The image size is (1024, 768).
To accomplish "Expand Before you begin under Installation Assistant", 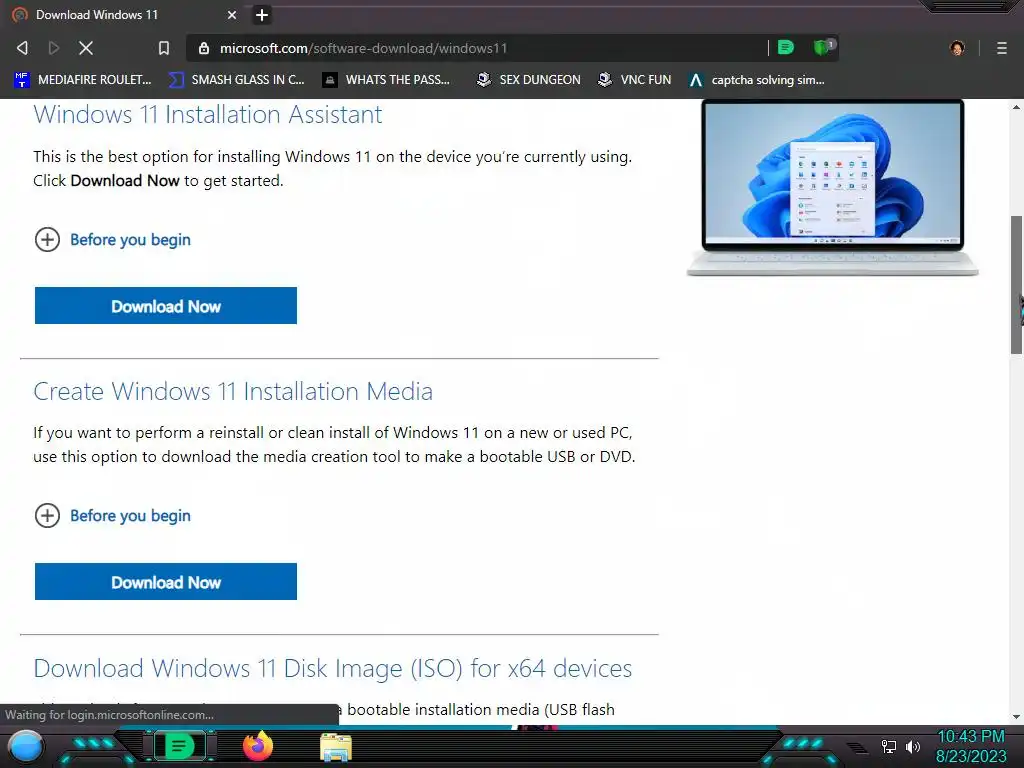I will [x=112, y=240].
